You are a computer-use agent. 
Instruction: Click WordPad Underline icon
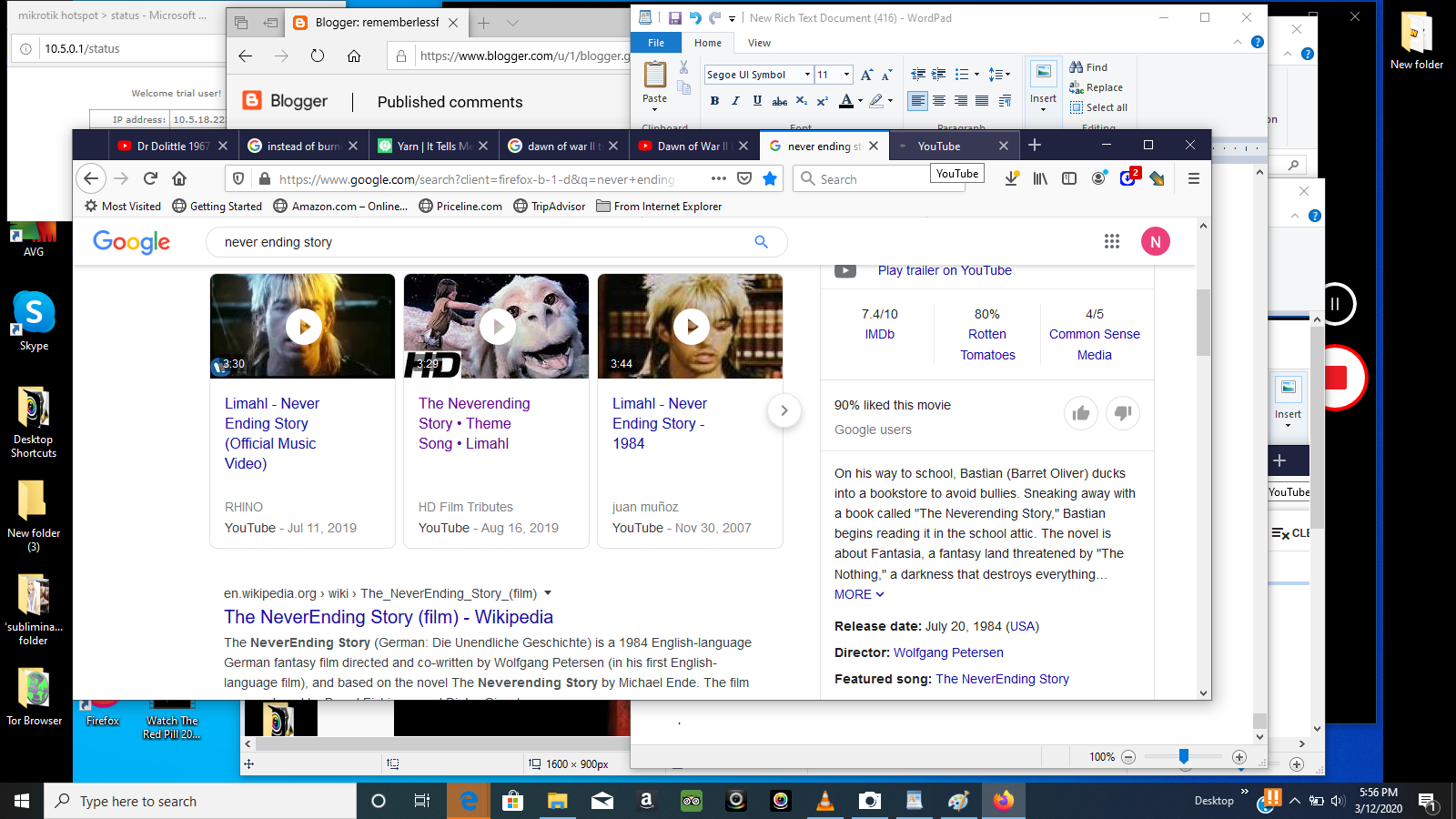click(757, 101)
